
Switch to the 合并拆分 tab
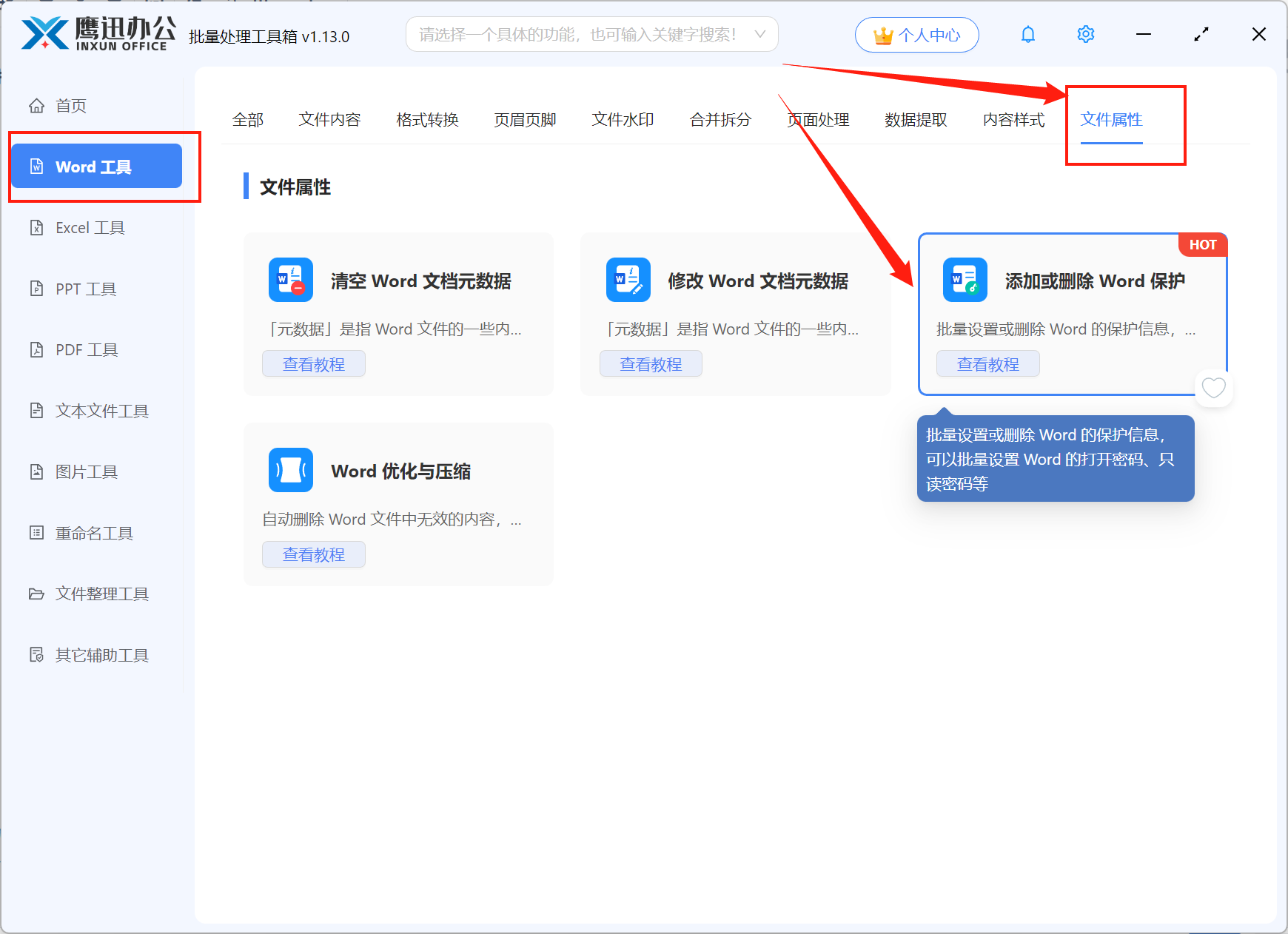click(x=720, y=120)
